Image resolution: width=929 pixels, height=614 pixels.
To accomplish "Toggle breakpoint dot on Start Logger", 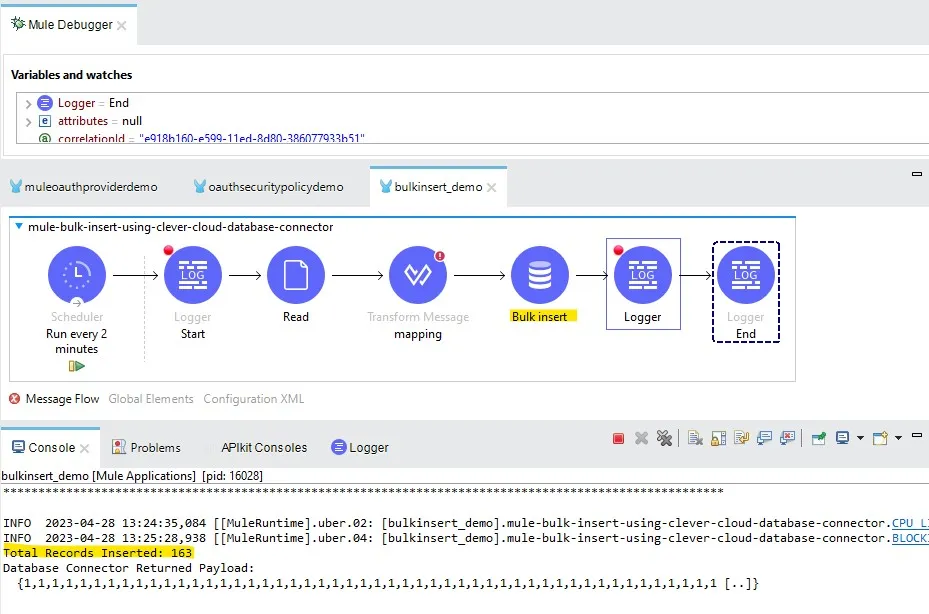I will 168,250.
